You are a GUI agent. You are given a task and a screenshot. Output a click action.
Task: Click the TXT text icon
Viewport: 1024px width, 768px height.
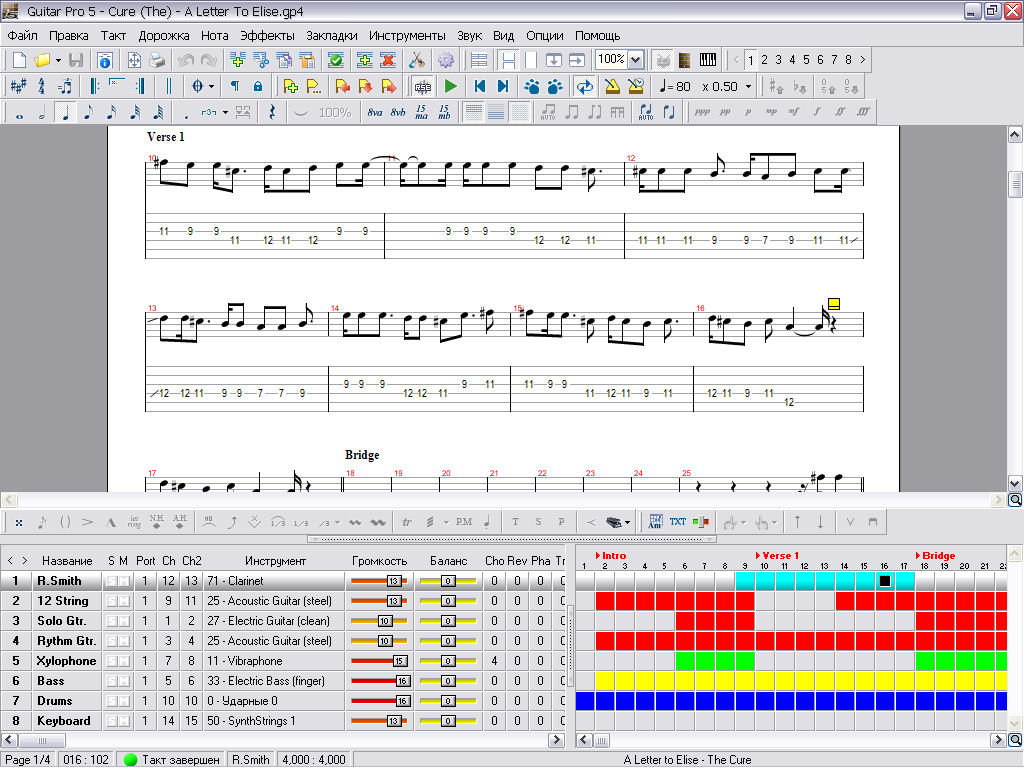point(678,522)
